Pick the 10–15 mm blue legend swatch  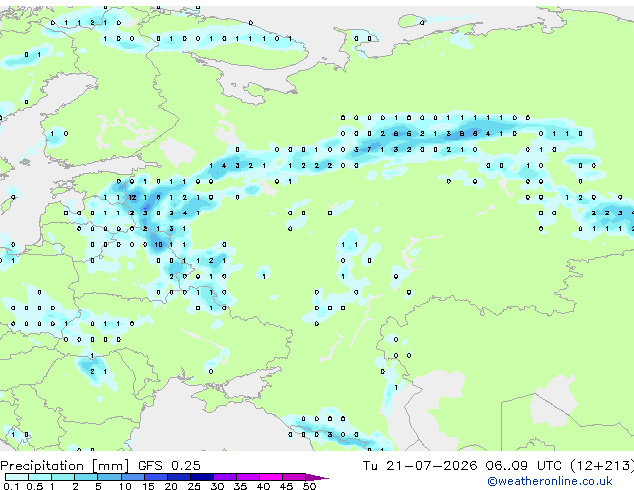132,477
